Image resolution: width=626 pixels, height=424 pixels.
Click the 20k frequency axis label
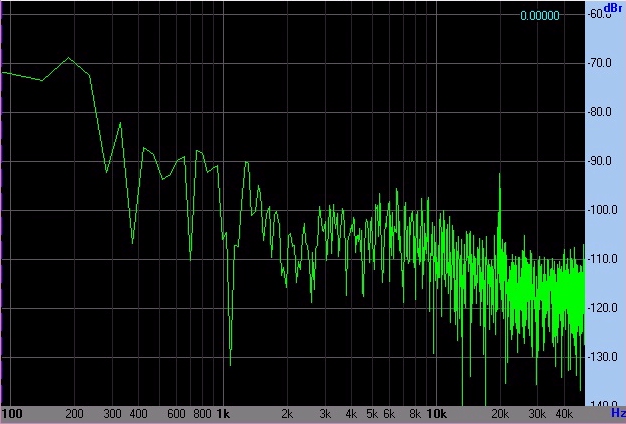[500, 414]
